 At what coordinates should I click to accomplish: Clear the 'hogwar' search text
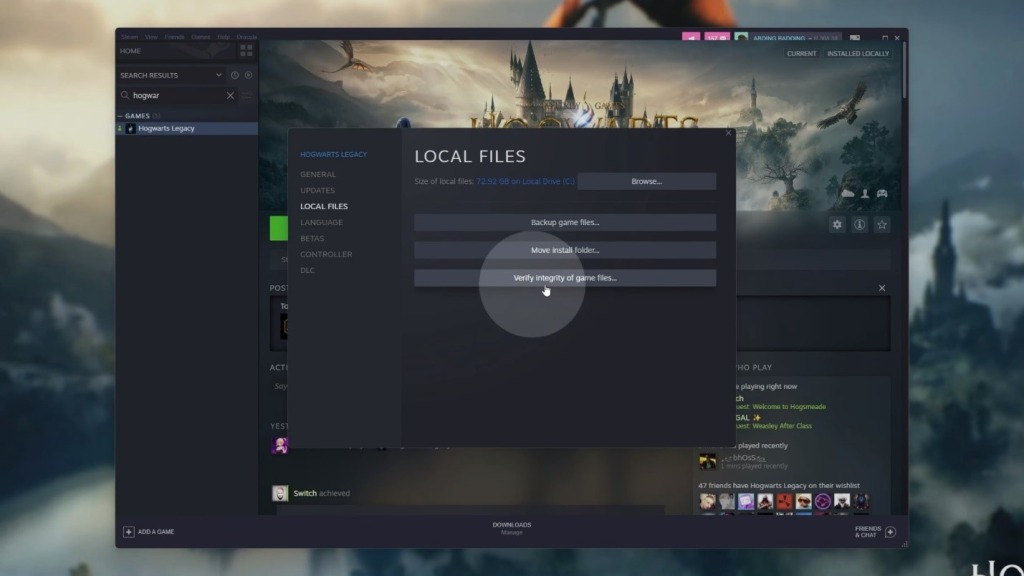point(230,95)
